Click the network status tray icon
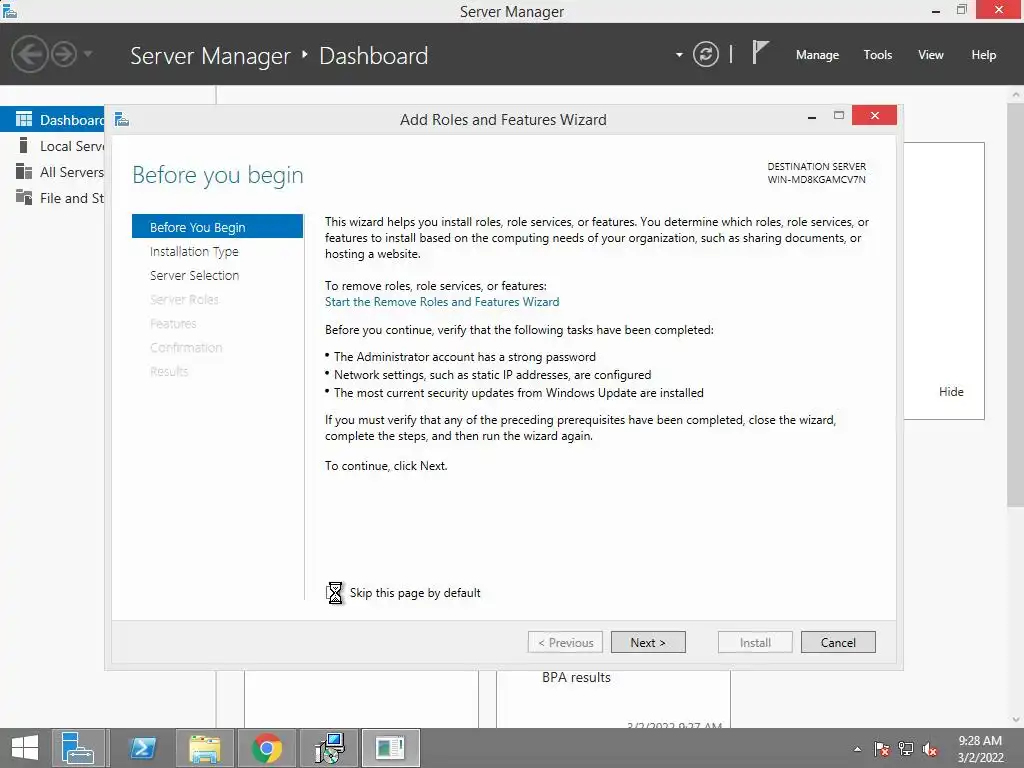 [906, 749]
